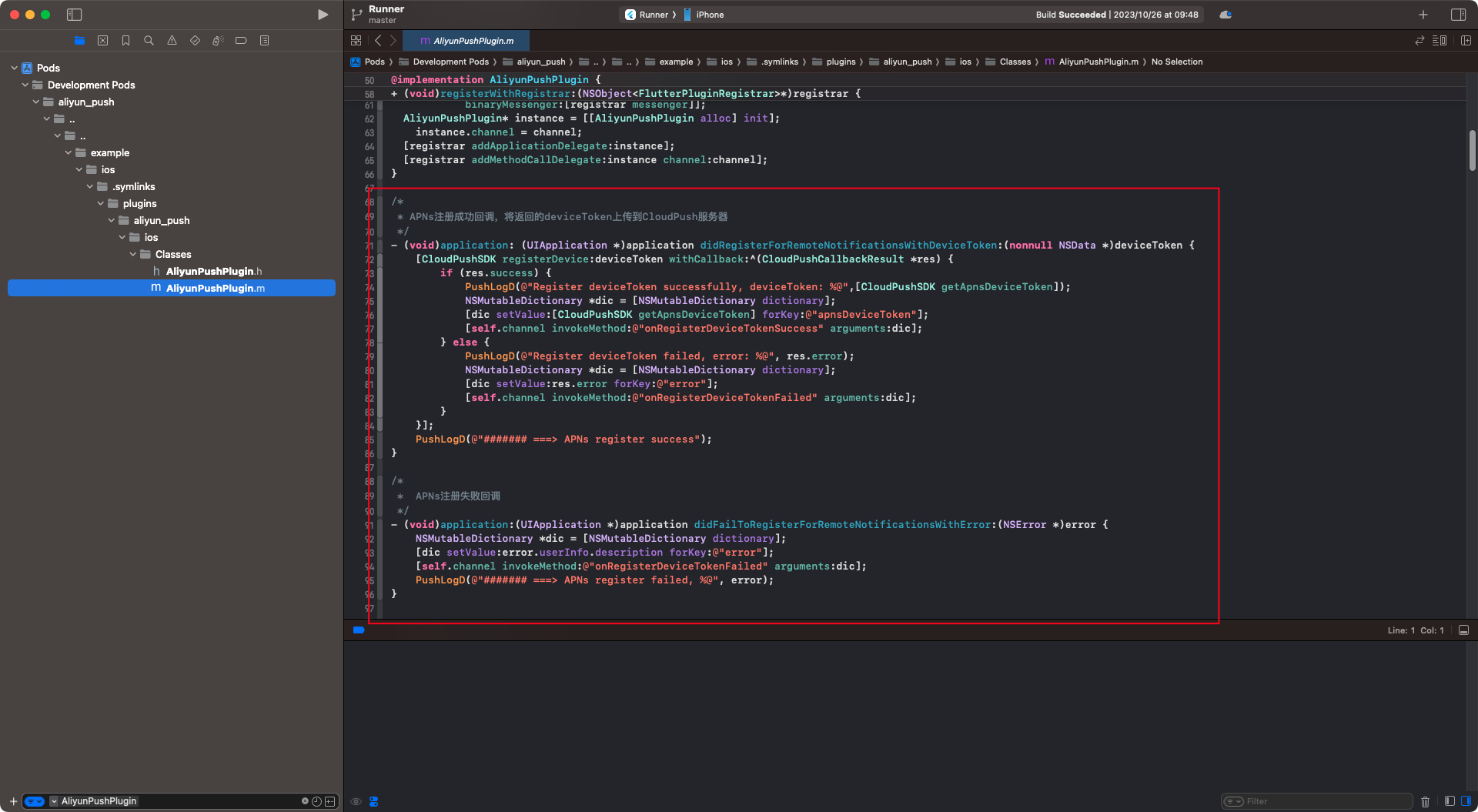
Task: Click the Line 1 Col 1 indicator
Action: coord(1416,630)
